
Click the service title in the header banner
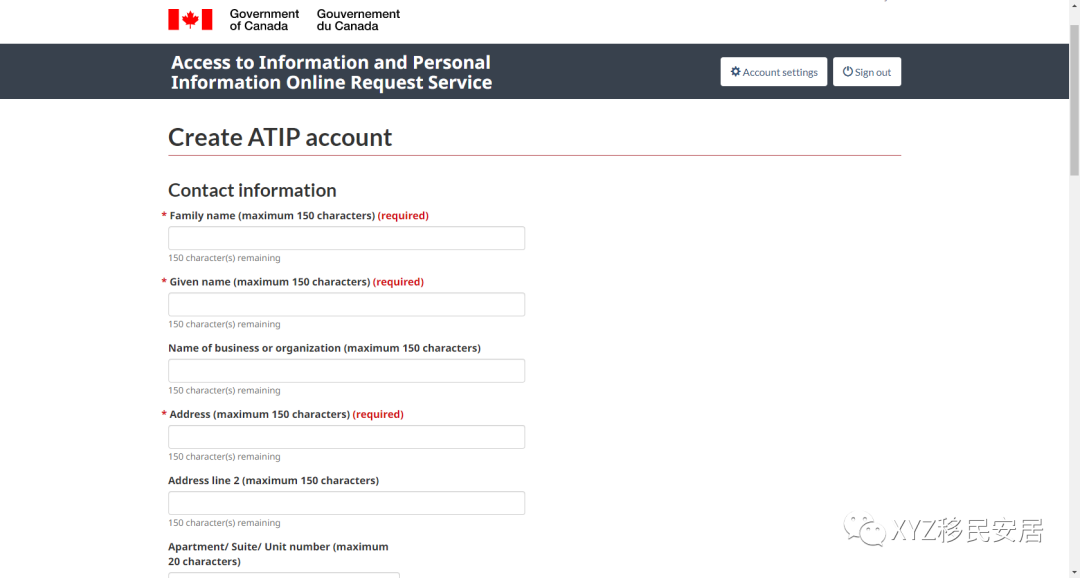tap(331, 72)
